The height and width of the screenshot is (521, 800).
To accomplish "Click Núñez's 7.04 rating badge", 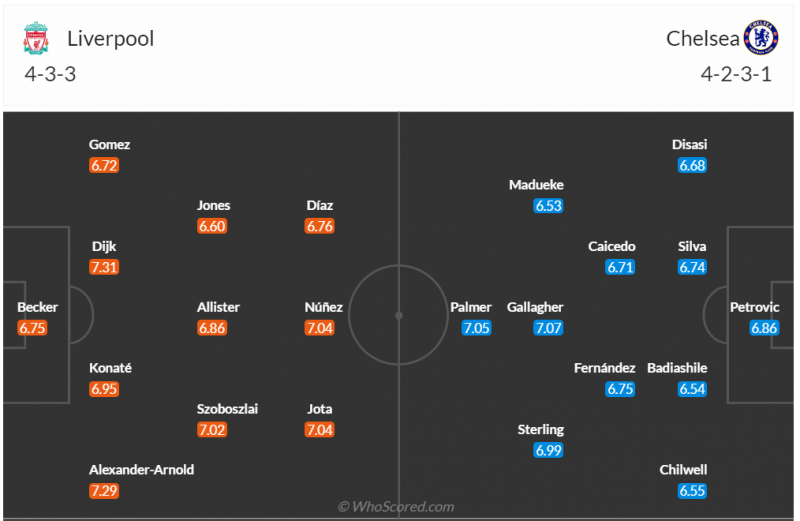I will (320, 328).
